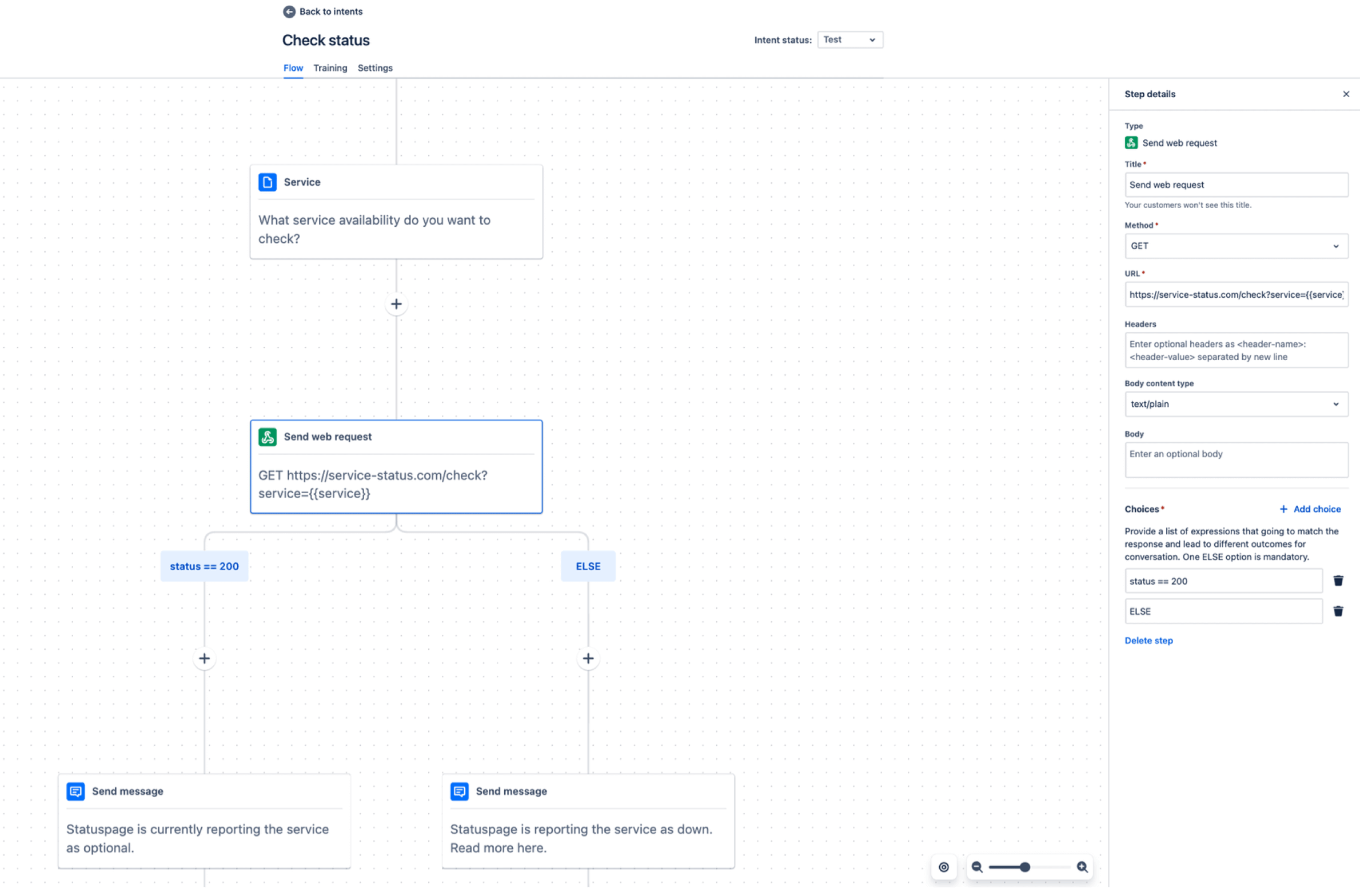Click the Send message node icon (status 200 branch)
The image size is (1372, 888).
(x=76, y=791)
